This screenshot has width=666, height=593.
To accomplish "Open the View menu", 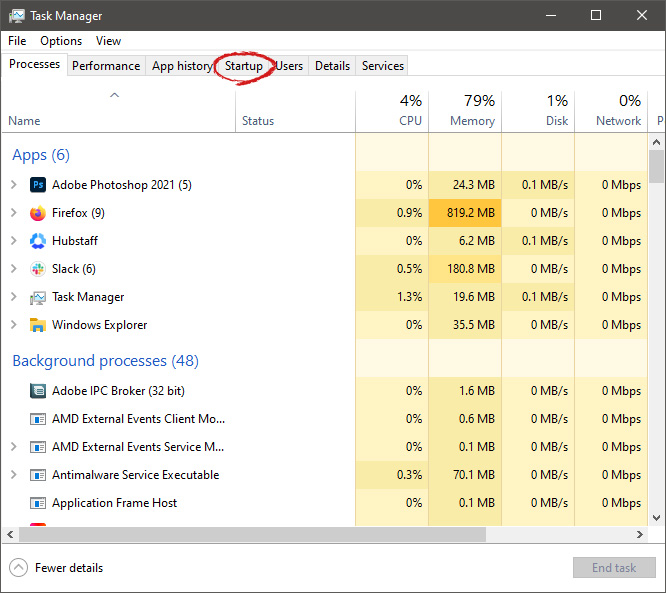I will (108, 41).
